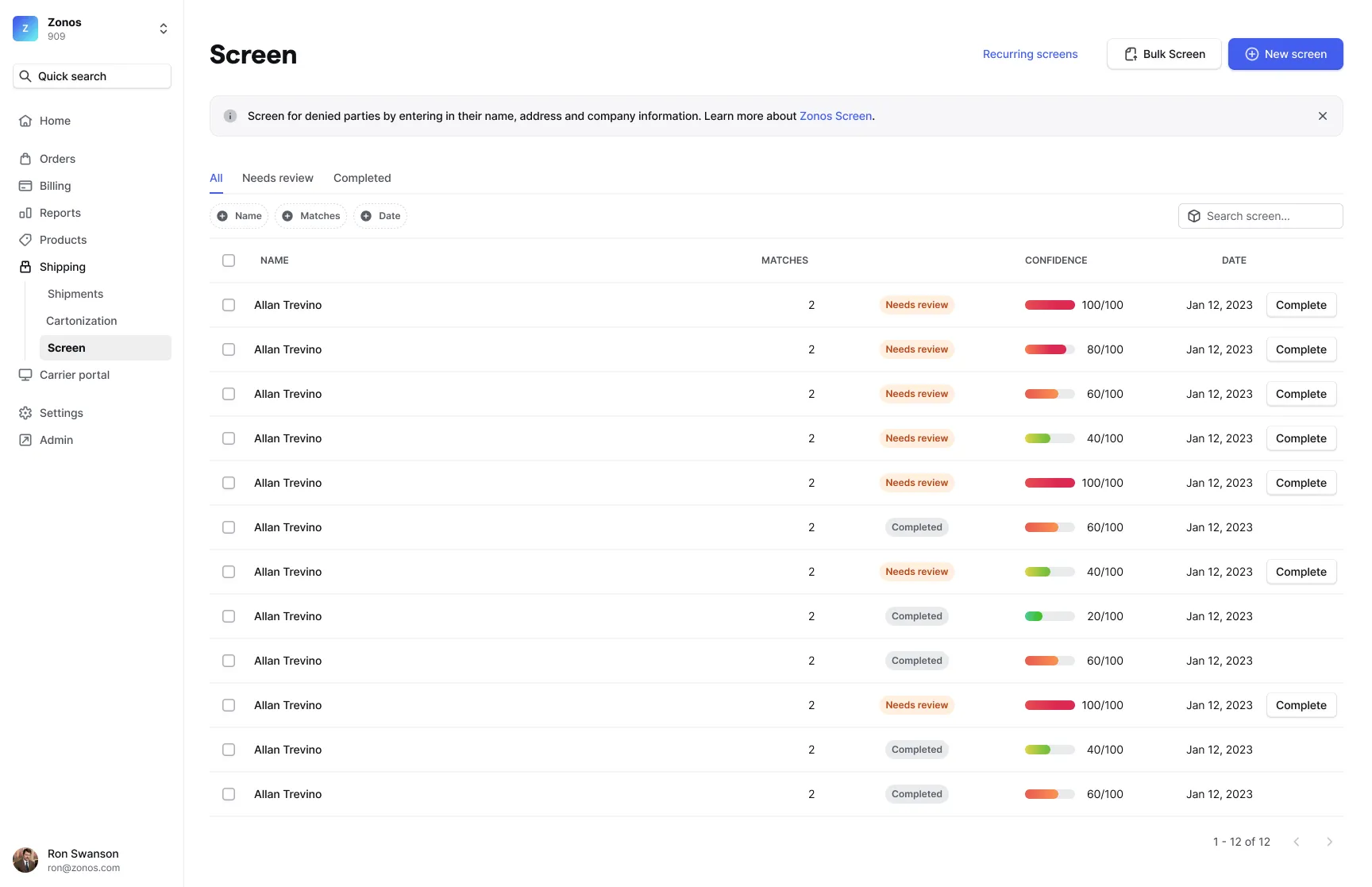This screenshot has width=1372, height=887.
Task: Expand the Zonos organization switcher
Action: (x=163, y=29)
